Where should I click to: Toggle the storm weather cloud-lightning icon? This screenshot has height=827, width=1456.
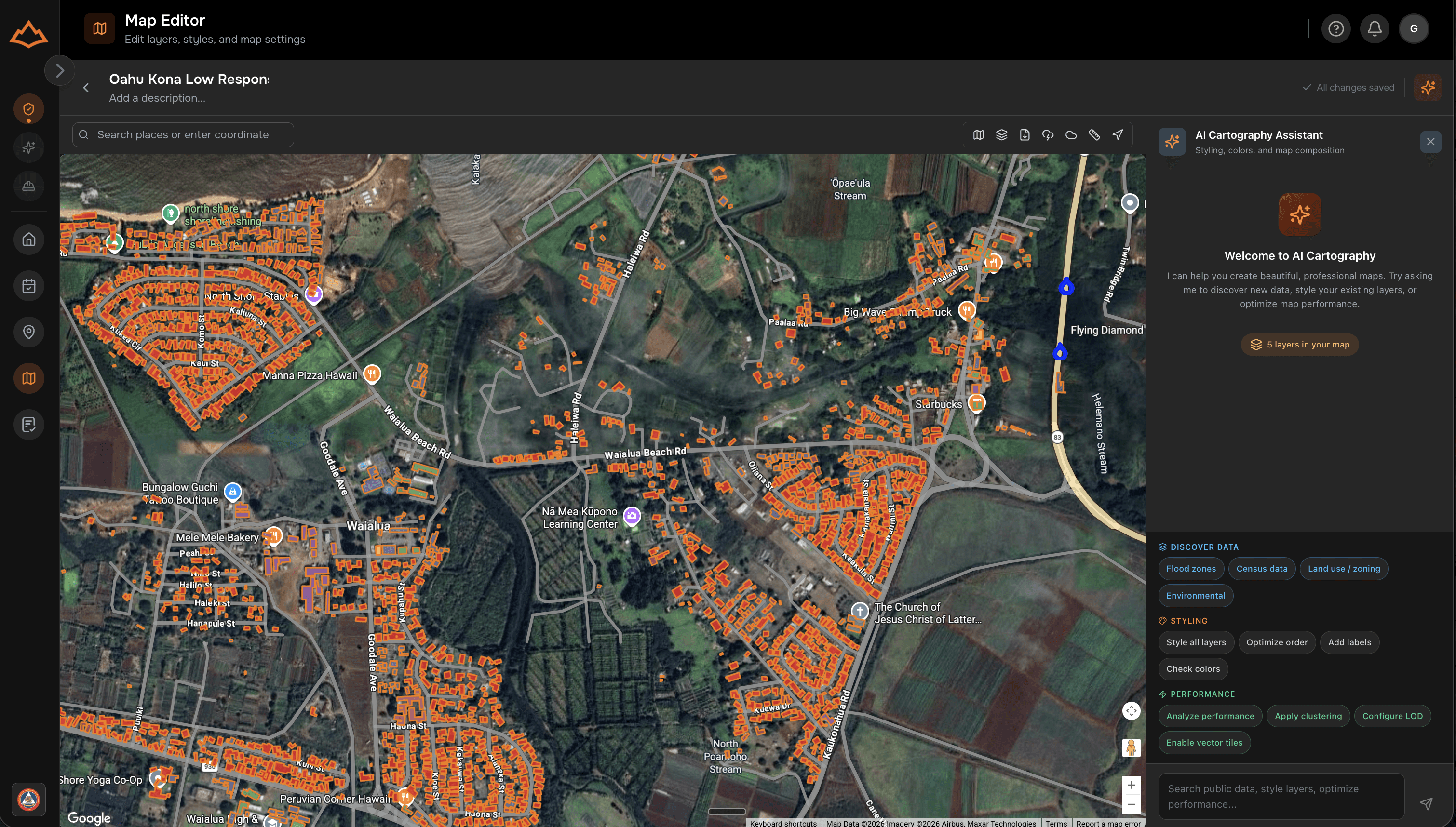(1048, 134)
